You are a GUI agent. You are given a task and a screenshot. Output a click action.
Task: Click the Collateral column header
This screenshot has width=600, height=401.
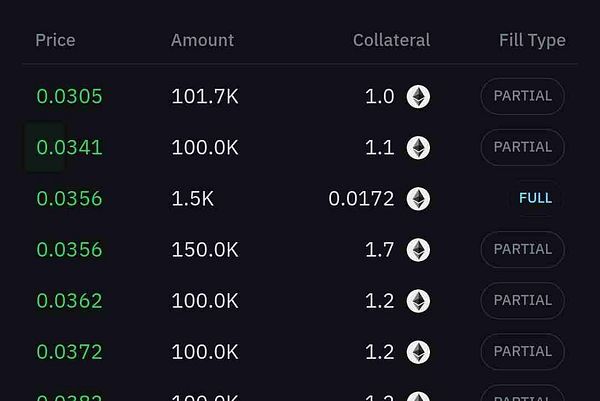(x=391, y=40)
